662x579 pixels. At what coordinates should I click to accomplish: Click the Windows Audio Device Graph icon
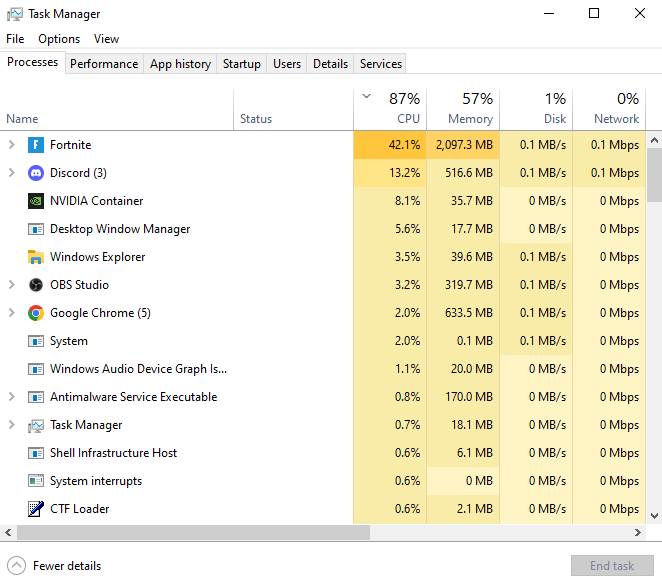(x=36, y=369)
